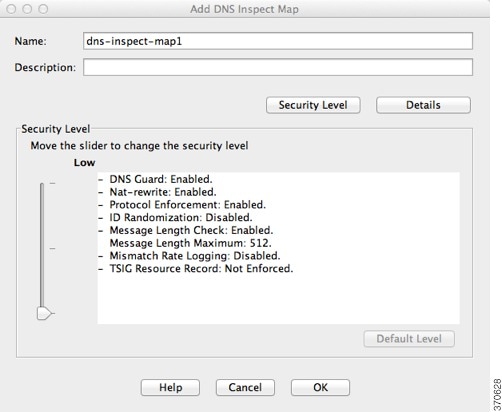Cancel the Add DNS Inspect Map dialog
This screenshot has height=412, width=502.
(245, 387)
